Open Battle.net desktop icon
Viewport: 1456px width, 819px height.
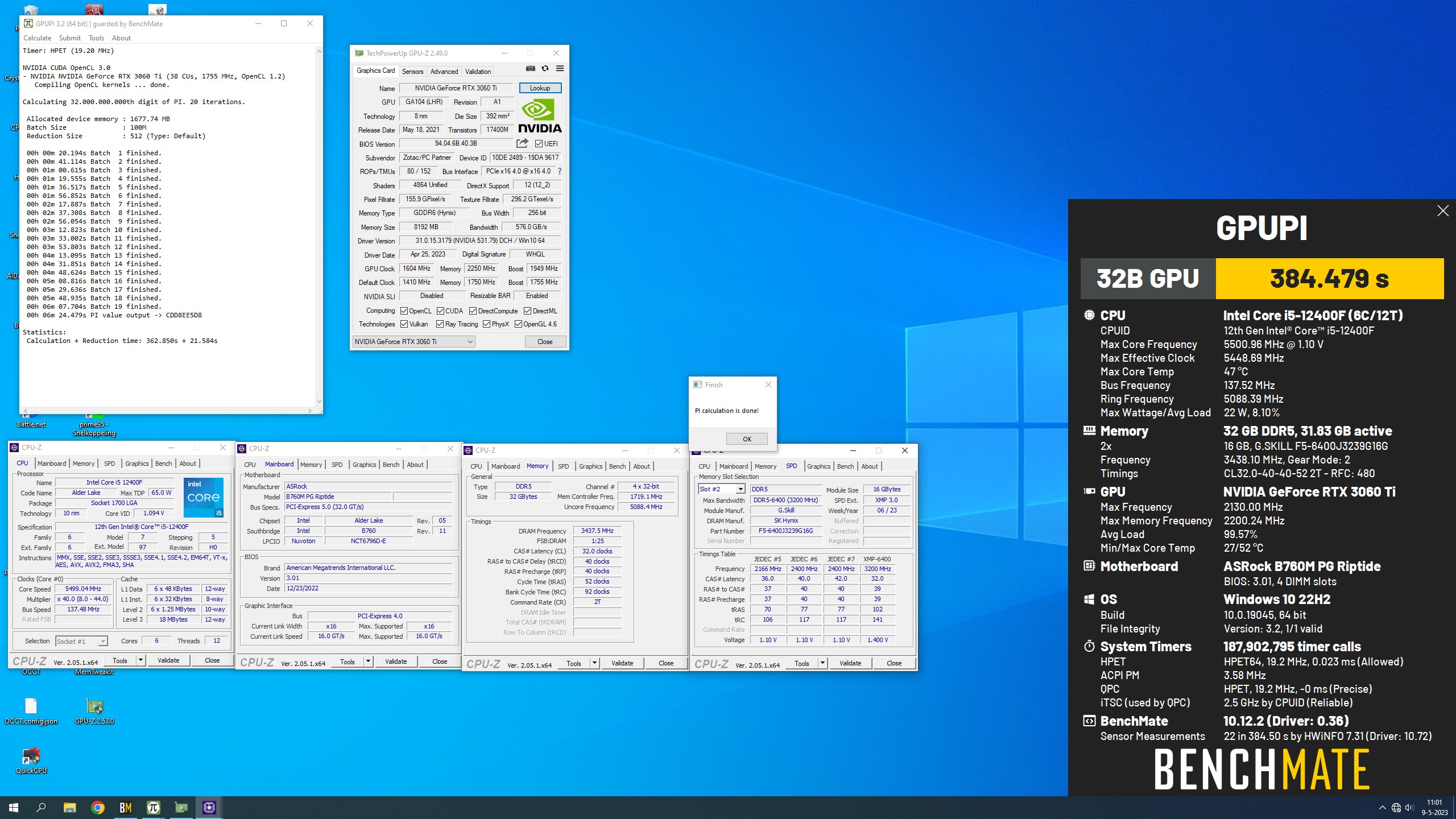pos(31,419)
